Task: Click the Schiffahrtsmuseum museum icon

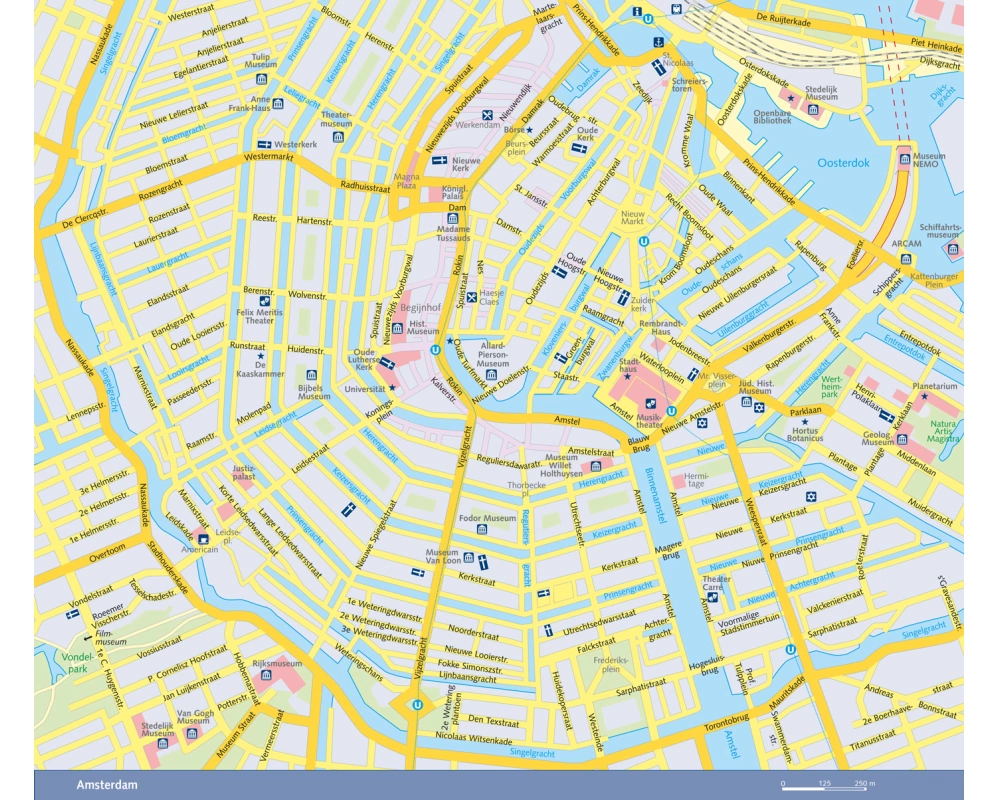Action: pyautogui.click(x=953, y=249)
